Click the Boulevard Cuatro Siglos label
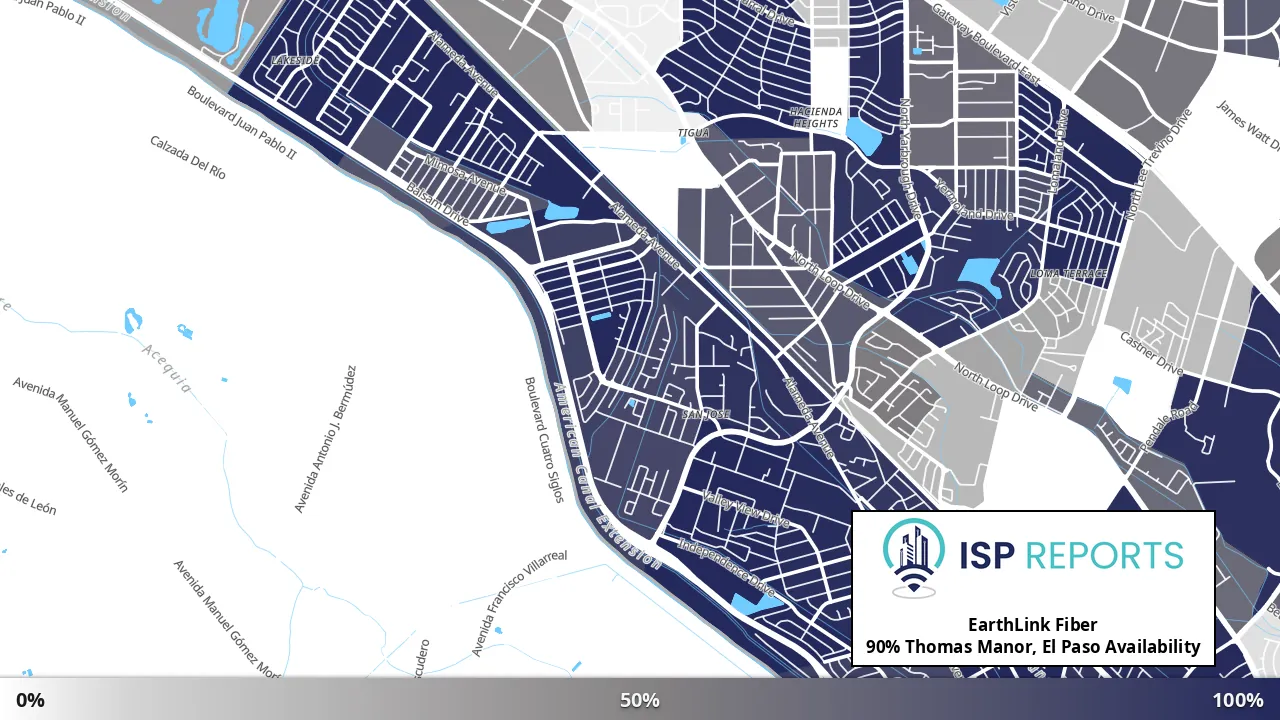 click(546, 440)
